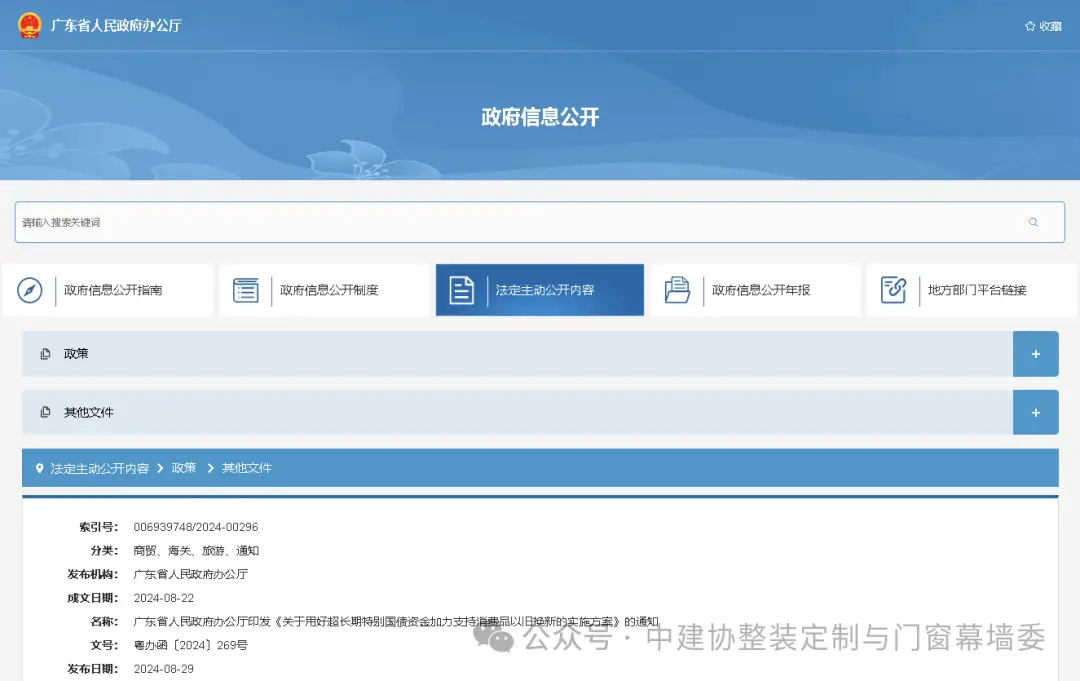The image size is (1080, 681).
Task: Open 政府信息公开制度 tab
Action: click(x=324, y=290)
